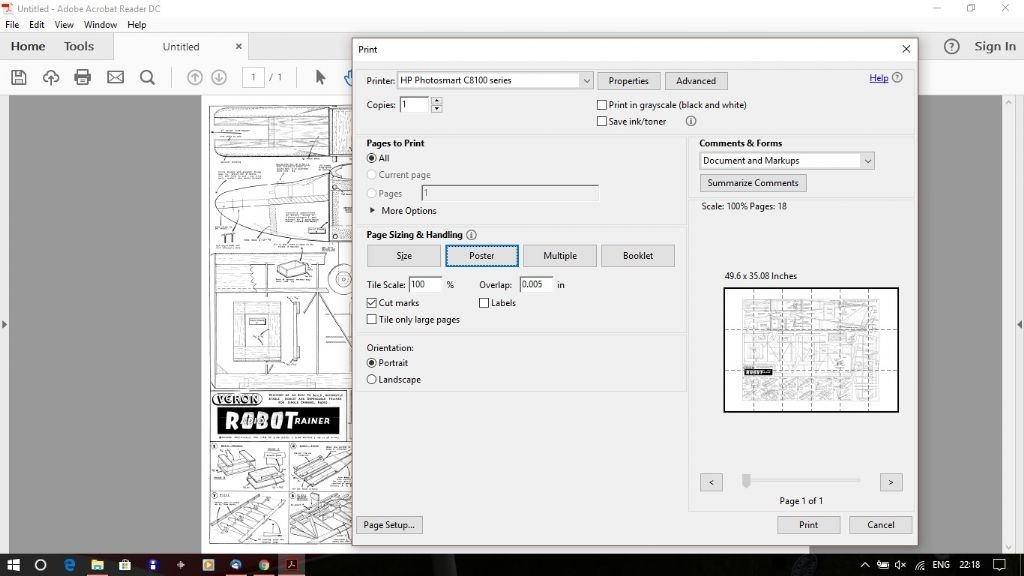This screenshot has width=1024, height=576.
Task: Open the Edit menu
Action: 36,24
